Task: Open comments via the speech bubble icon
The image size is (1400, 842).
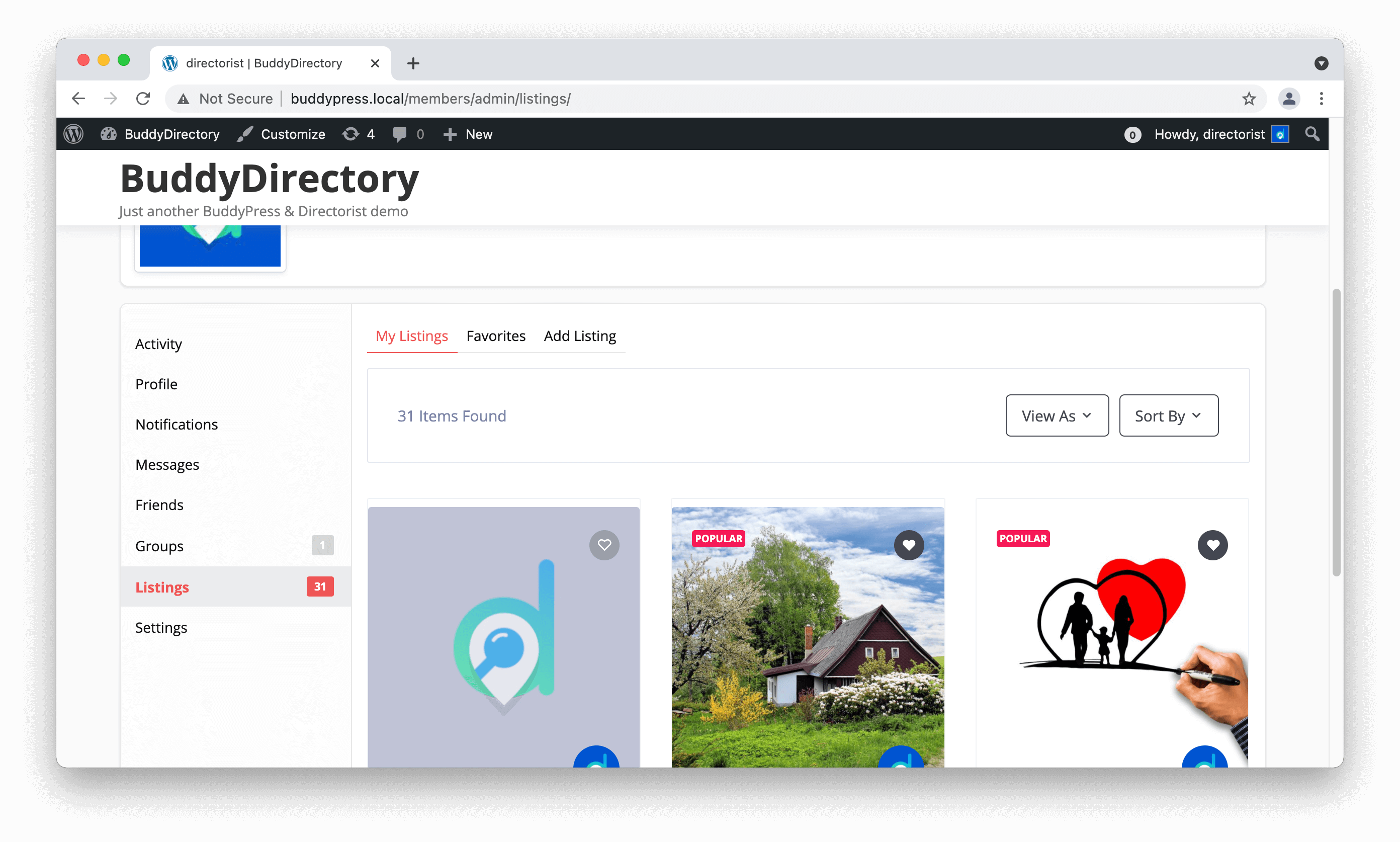Action: click(x=400, y=134)
